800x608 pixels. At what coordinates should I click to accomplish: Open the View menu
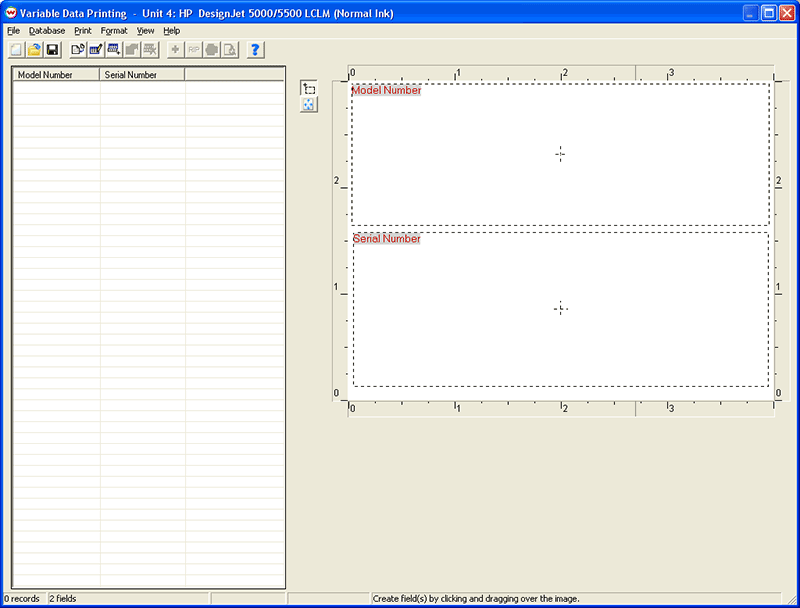tap(145, 31)
